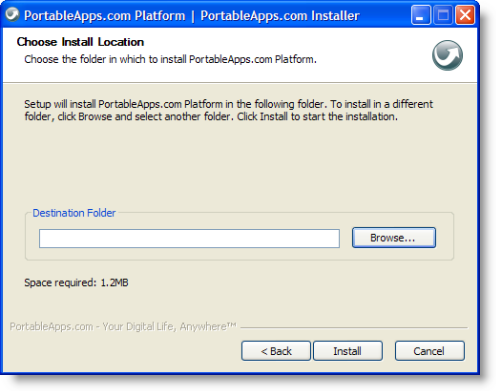Close the installer window
Screen dimensions: 496x391
[x=465, y=15]
